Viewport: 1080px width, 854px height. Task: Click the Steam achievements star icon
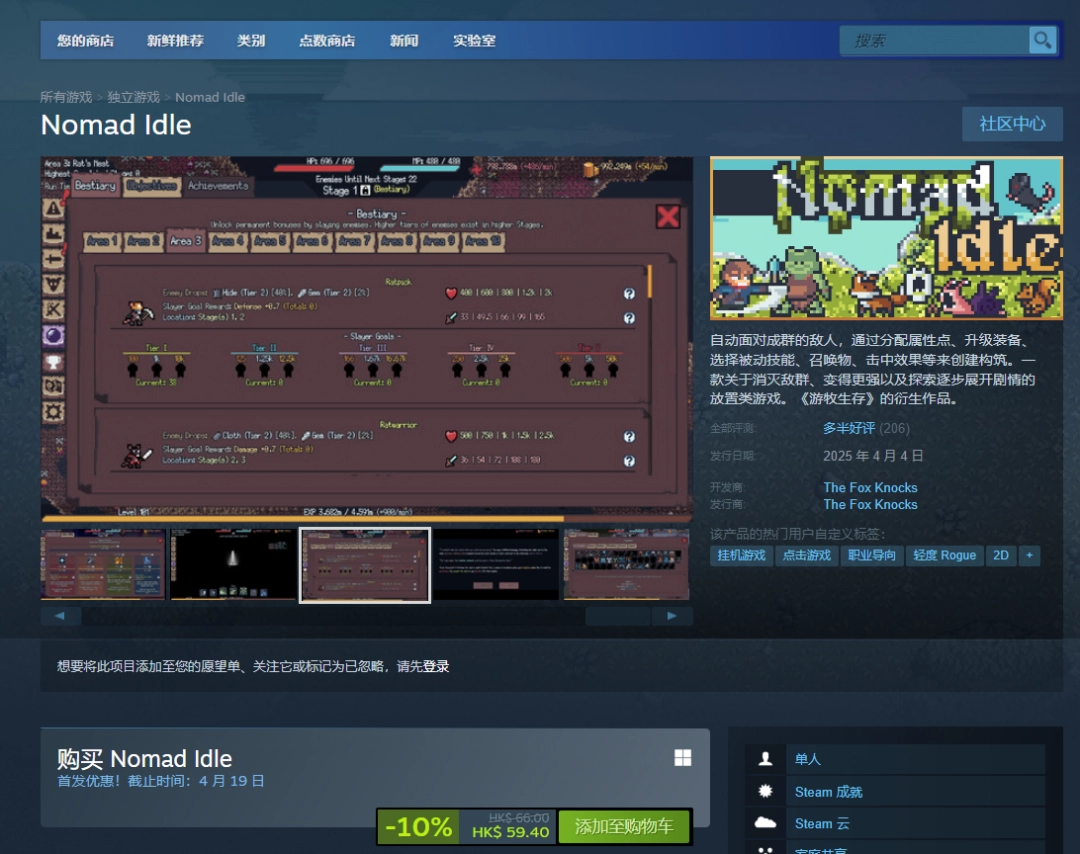[x=765, y=791]
